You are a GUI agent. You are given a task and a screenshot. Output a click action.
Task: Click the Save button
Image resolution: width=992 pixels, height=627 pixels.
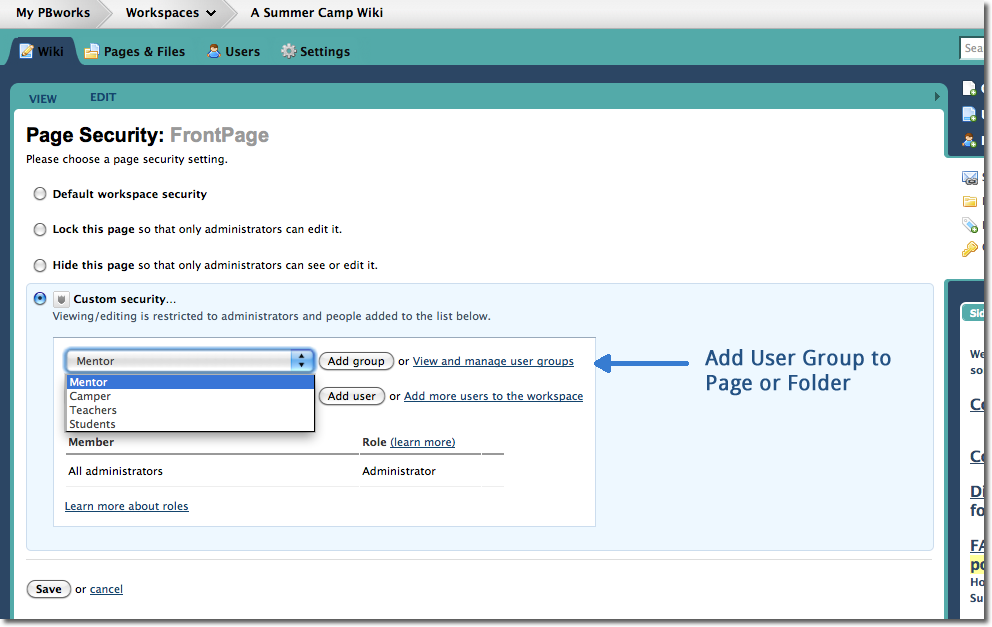click(48, 589)
